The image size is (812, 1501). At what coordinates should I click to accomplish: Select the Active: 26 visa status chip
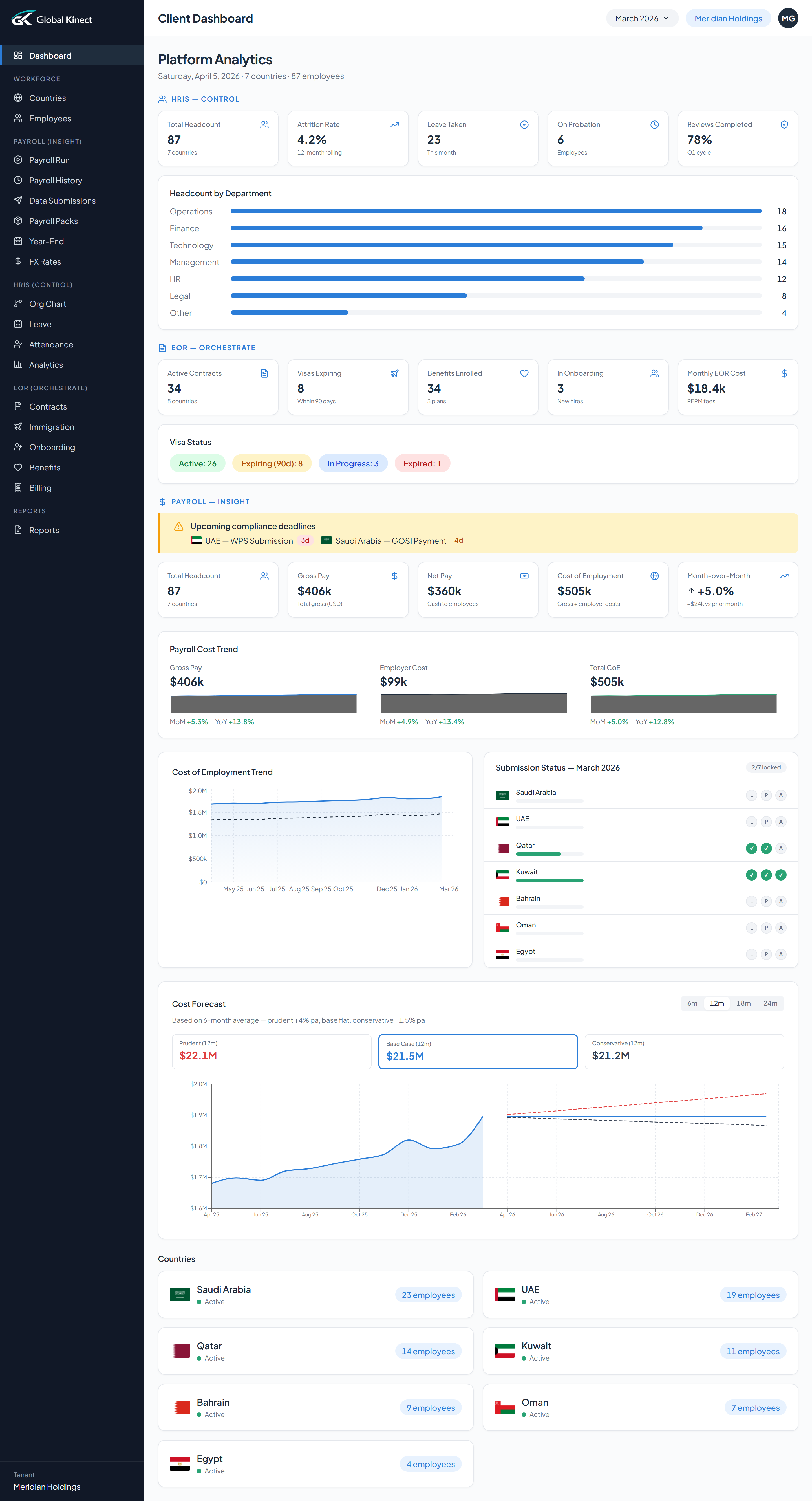(x=197, y=463)
